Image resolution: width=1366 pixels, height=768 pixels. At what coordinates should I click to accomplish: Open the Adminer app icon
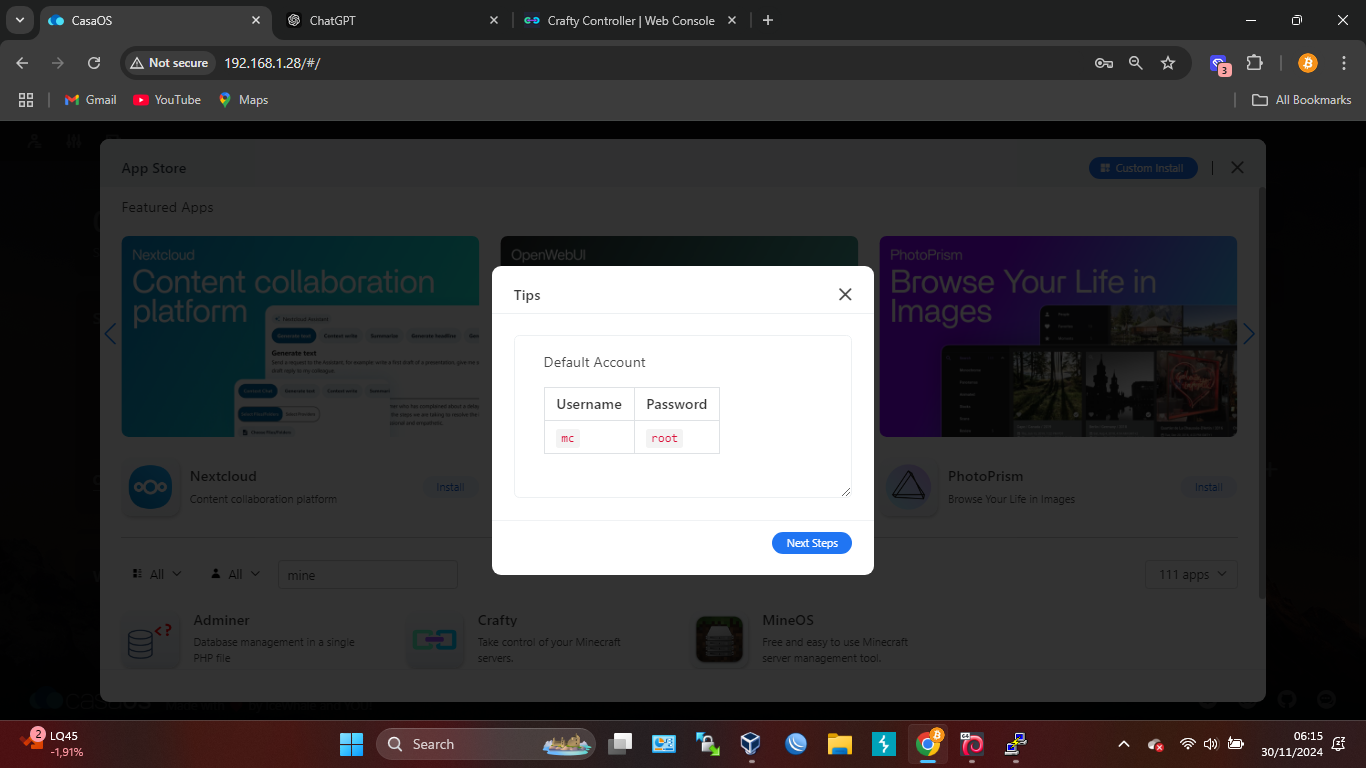(152, 640)
